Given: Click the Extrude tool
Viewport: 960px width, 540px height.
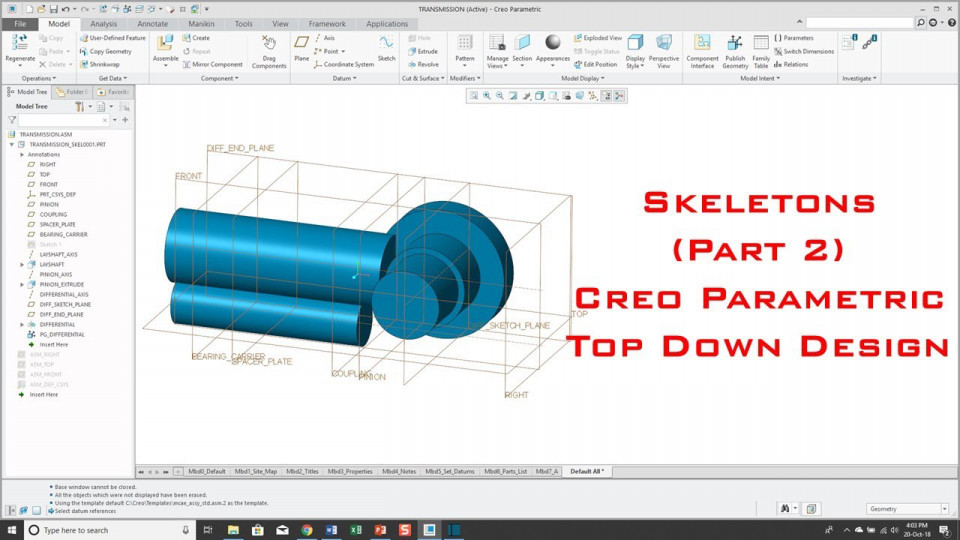Looking at the screenshot, I should (423, 51).
